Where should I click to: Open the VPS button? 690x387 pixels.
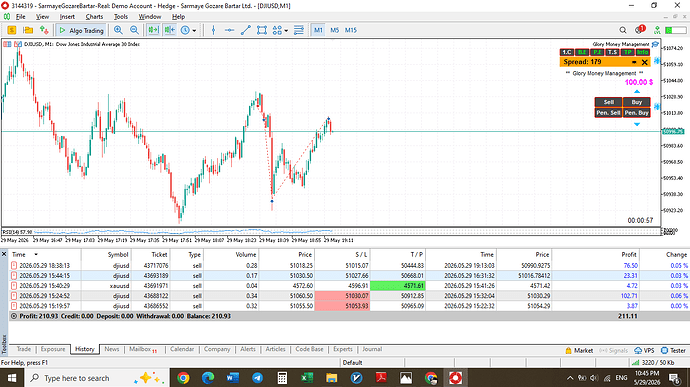[644, 350]
